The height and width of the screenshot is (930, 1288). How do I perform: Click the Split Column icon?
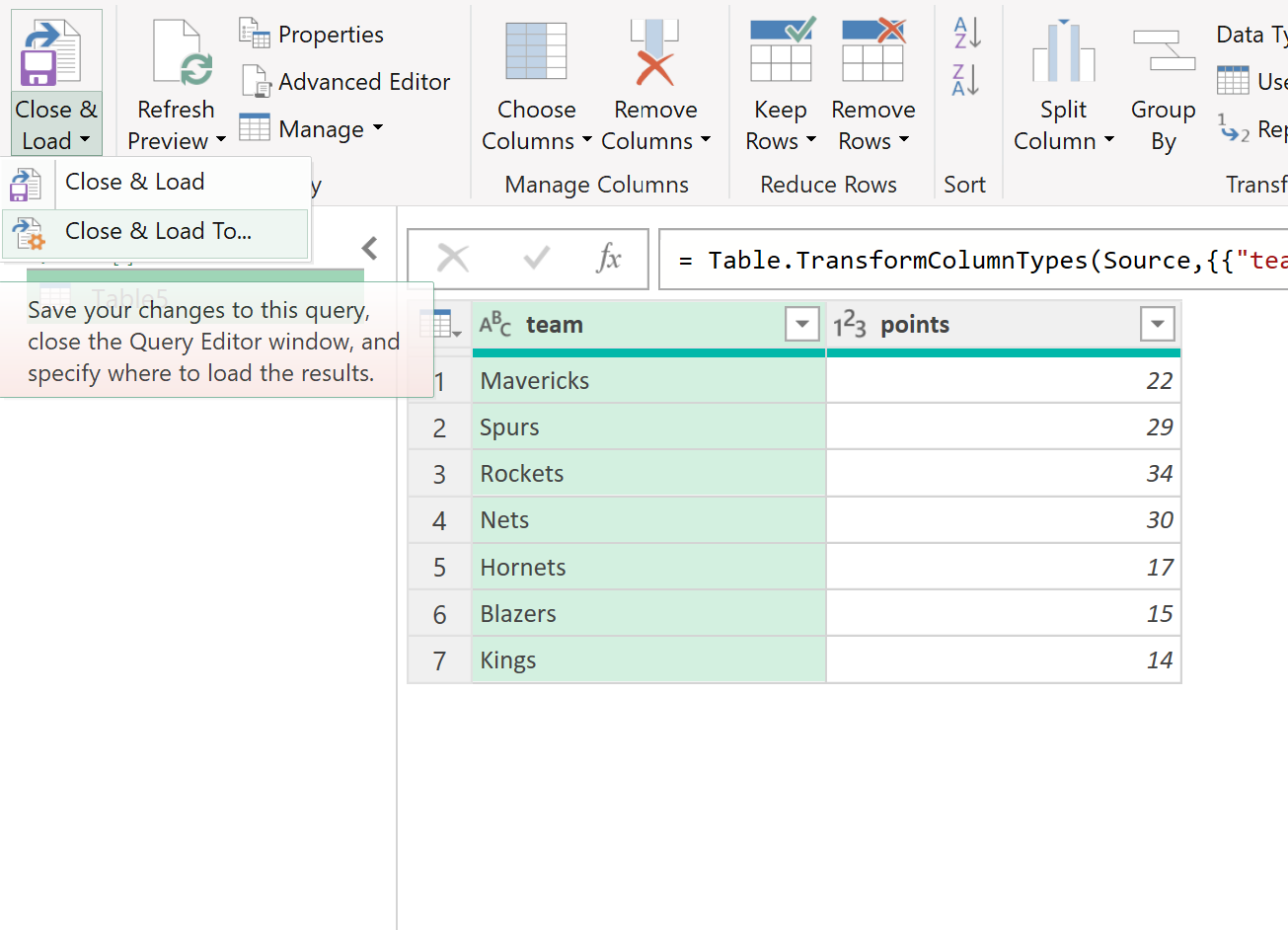1063,49
